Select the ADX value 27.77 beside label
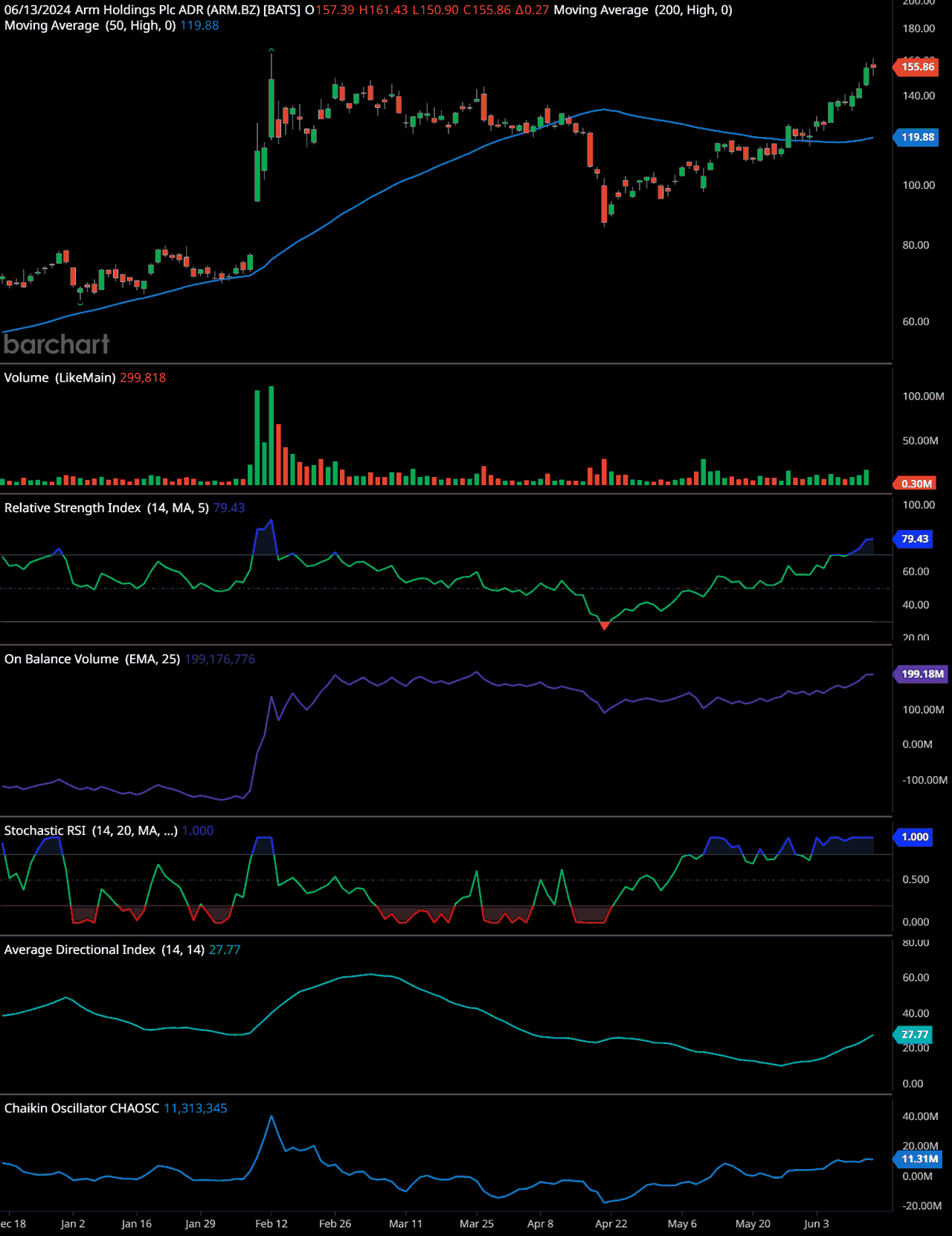Image resolution: width=952 pixels, height=1236 pixels. pyautogui.click(x=225, y=950)
